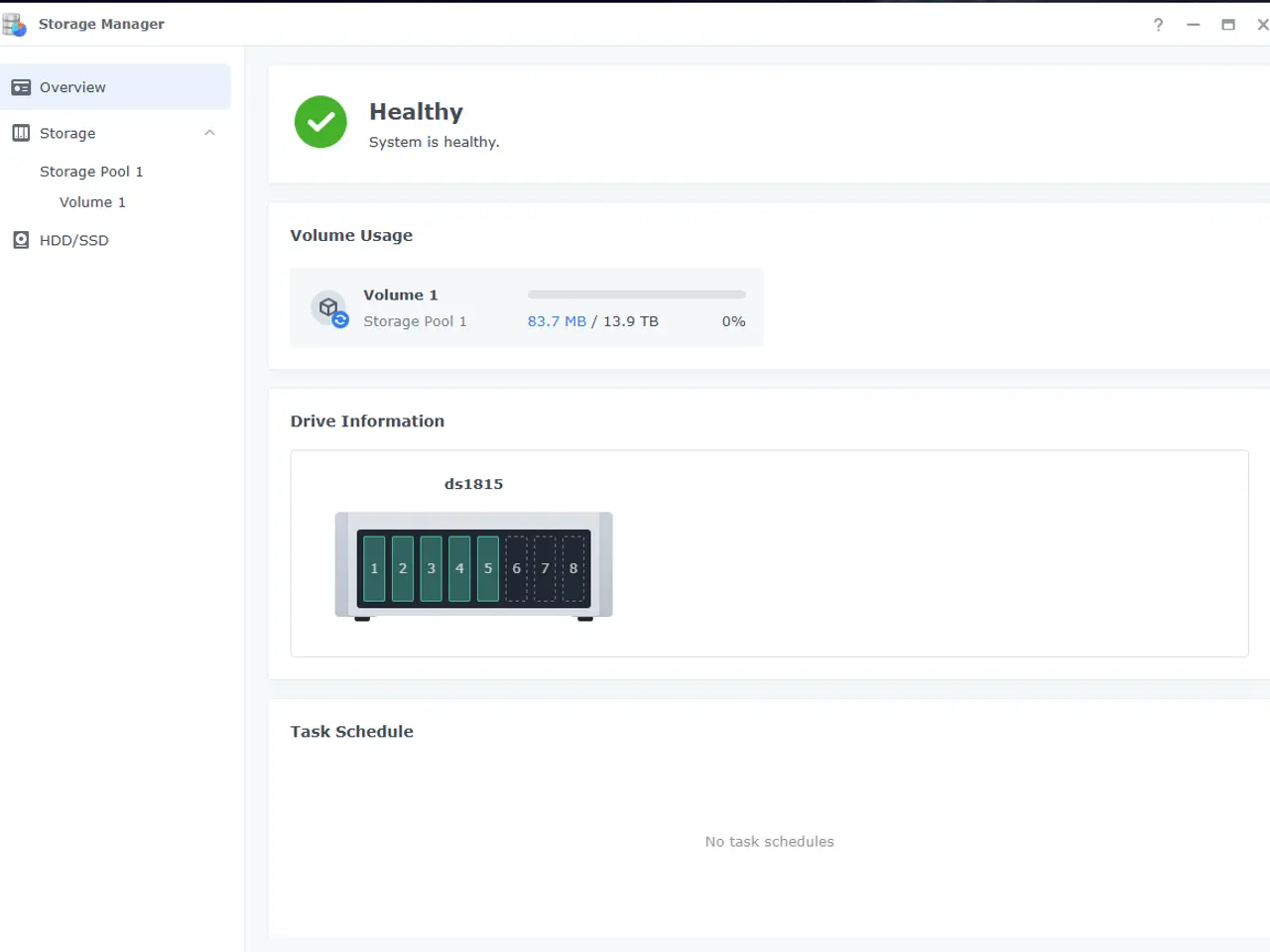1270x952 pixels.
Task: Click the Drive Information heading
Action: [367, 421]
